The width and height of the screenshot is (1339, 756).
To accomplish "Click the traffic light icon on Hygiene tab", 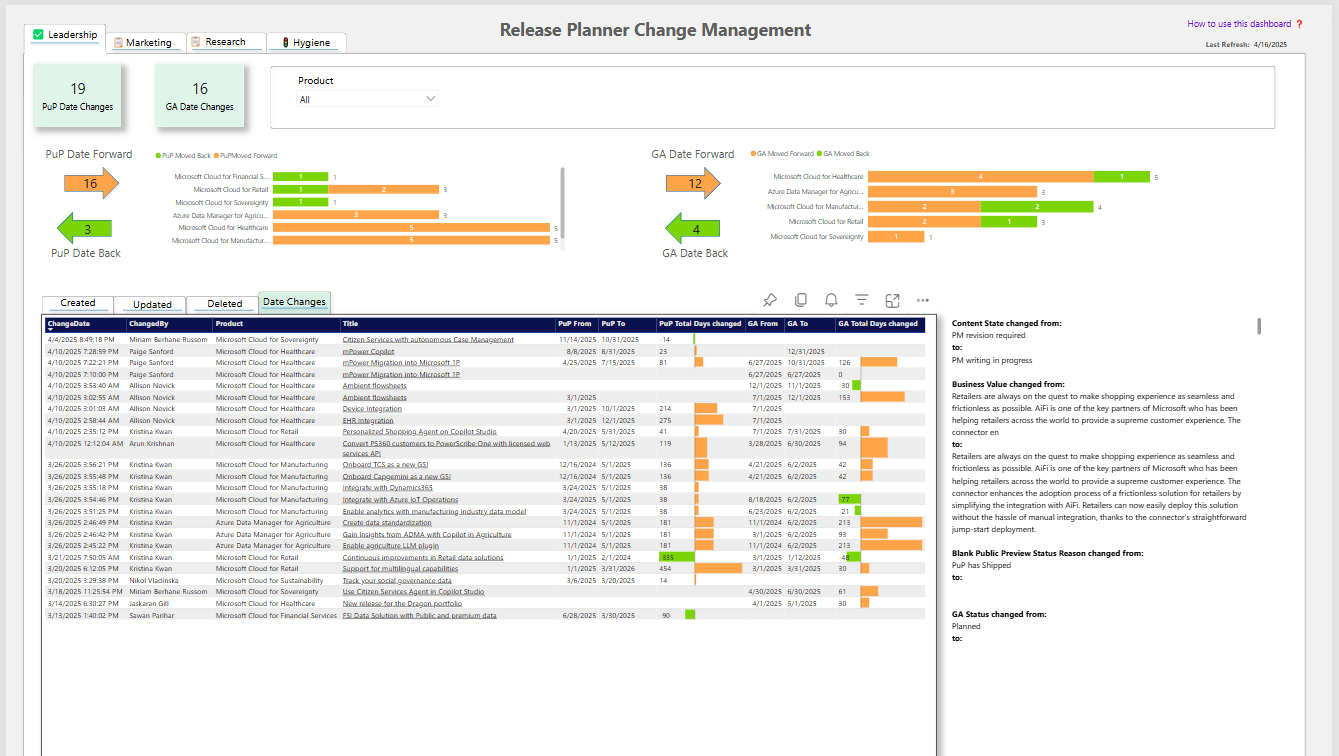I will (x=284, y=43).
